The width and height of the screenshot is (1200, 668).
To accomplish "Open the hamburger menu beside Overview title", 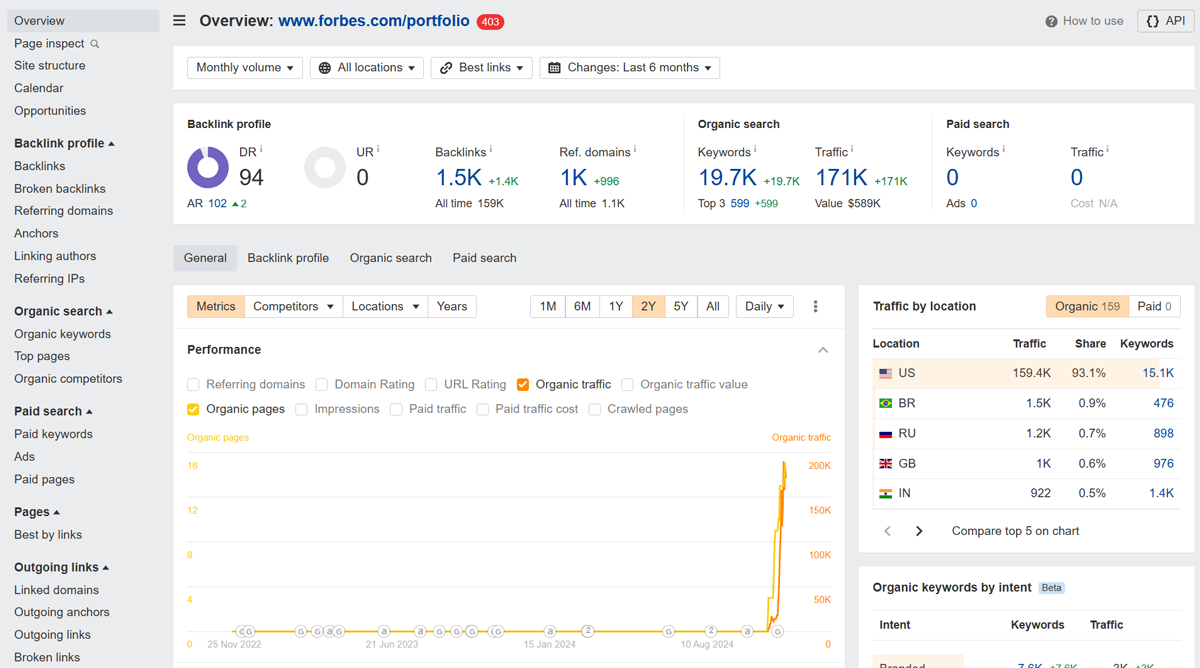I will 179,21.
